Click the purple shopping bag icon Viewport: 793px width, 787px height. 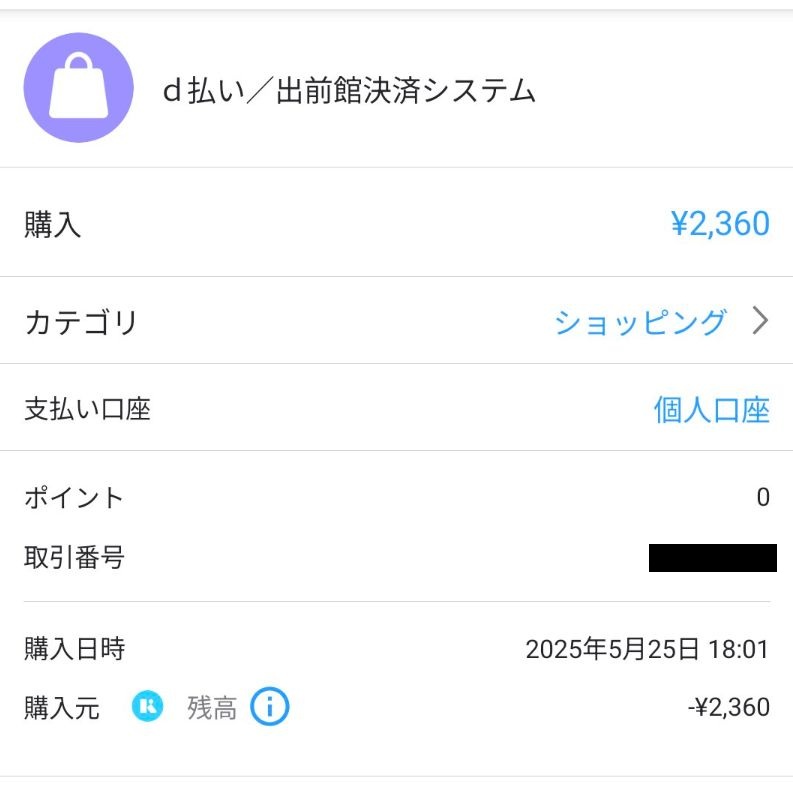tap(78, 88)
